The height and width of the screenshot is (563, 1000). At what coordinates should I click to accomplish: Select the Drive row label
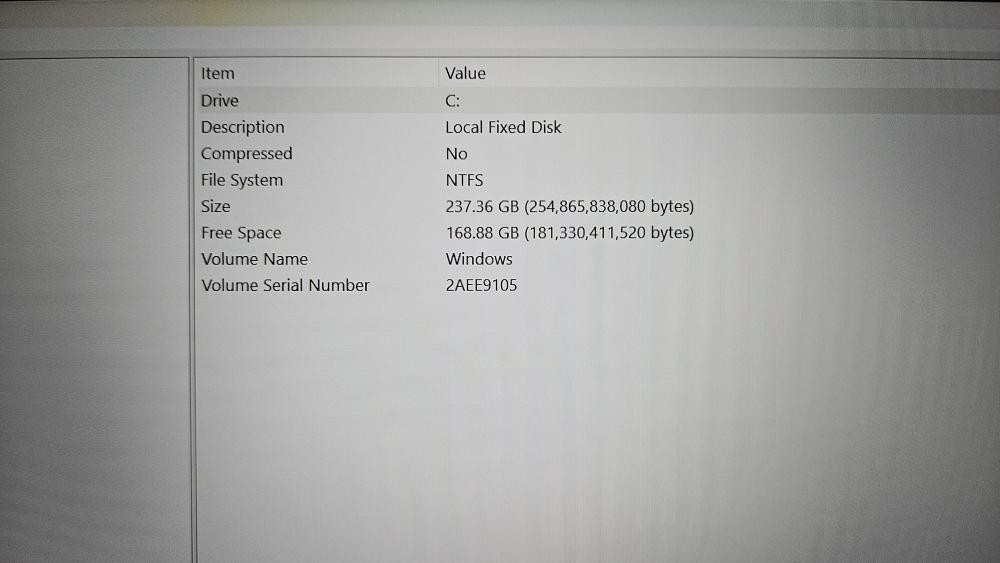click(219, 101)
